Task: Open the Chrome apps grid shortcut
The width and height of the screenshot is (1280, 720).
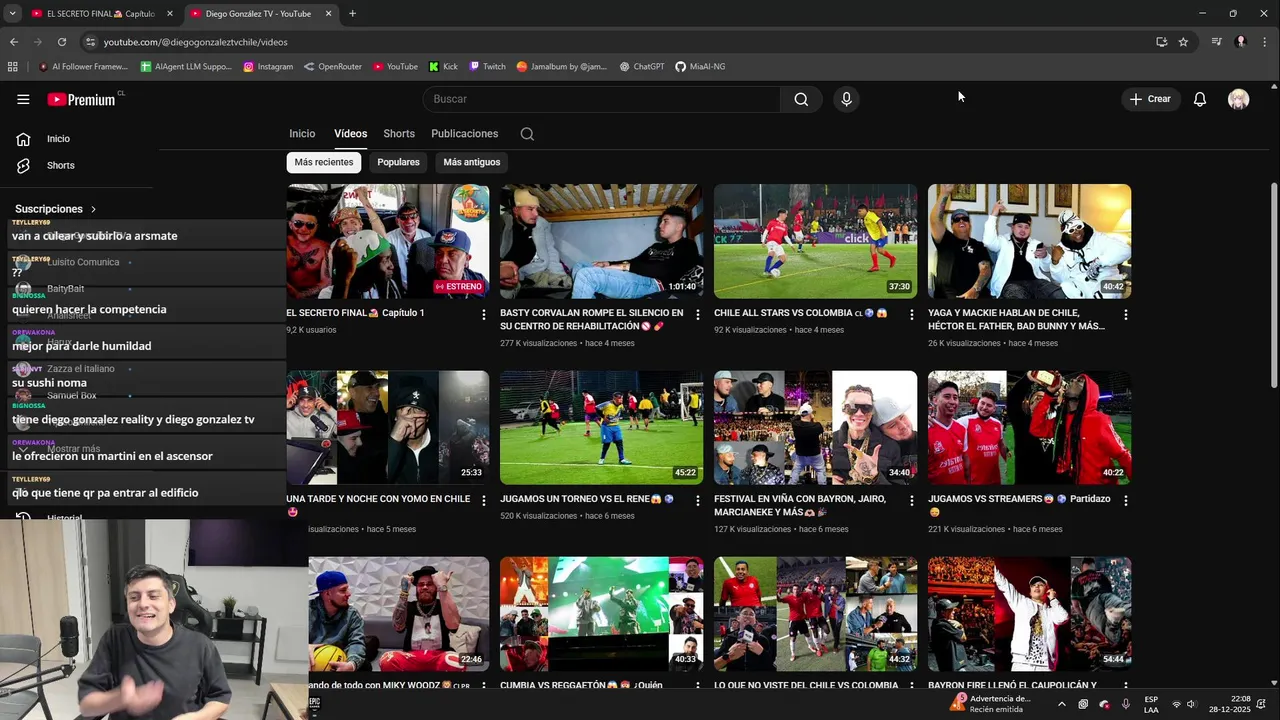Action: [13, 67]
